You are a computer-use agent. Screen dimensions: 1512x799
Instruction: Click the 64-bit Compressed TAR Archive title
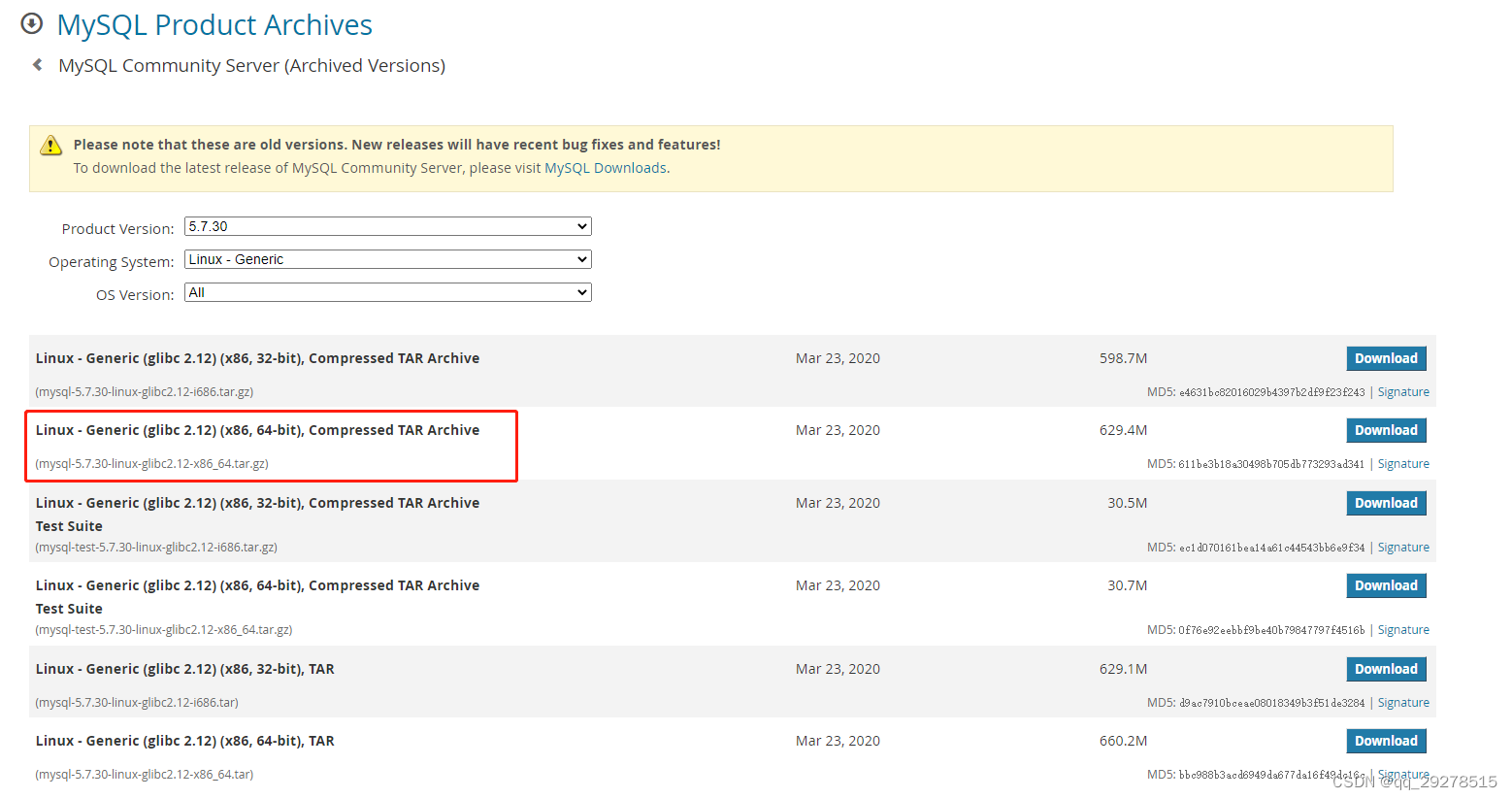click(257, 430)
